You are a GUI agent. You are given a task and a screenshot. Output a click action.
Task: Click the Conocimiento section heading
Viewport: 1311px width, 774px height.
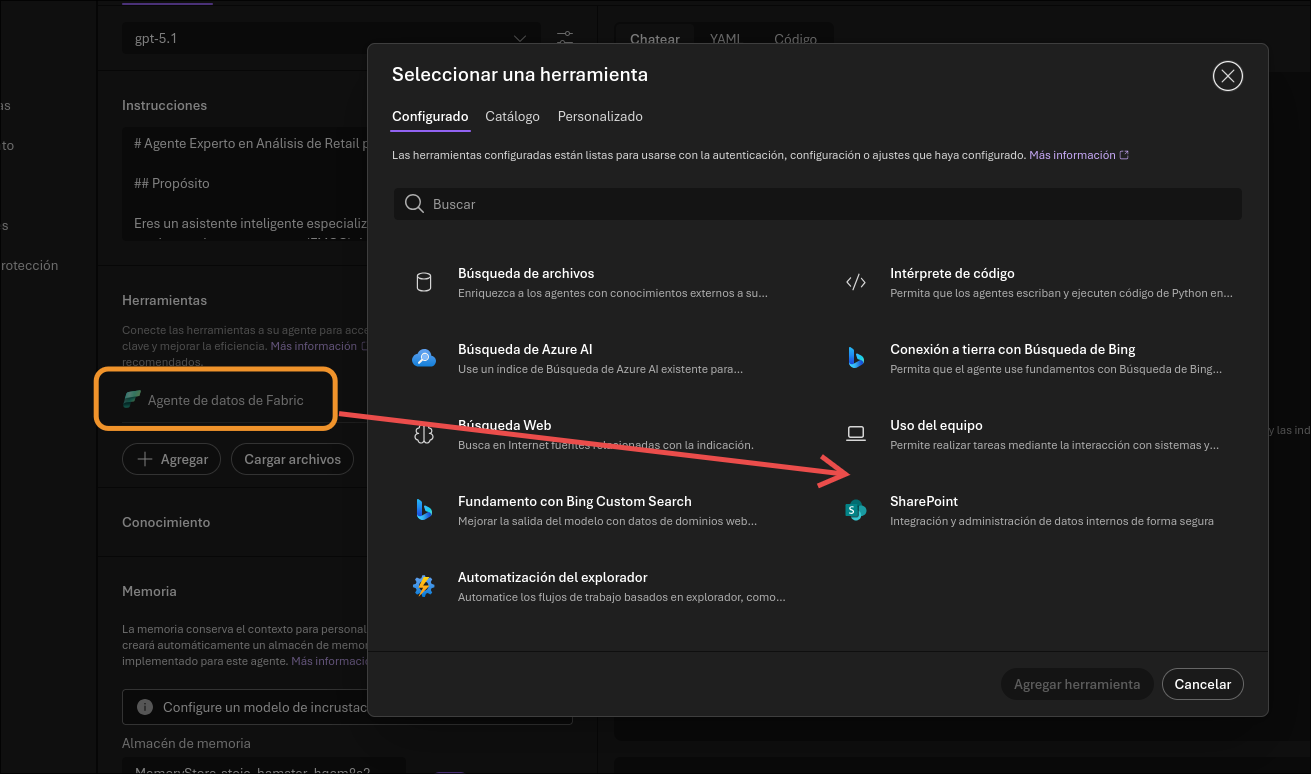tap(166, 522)
